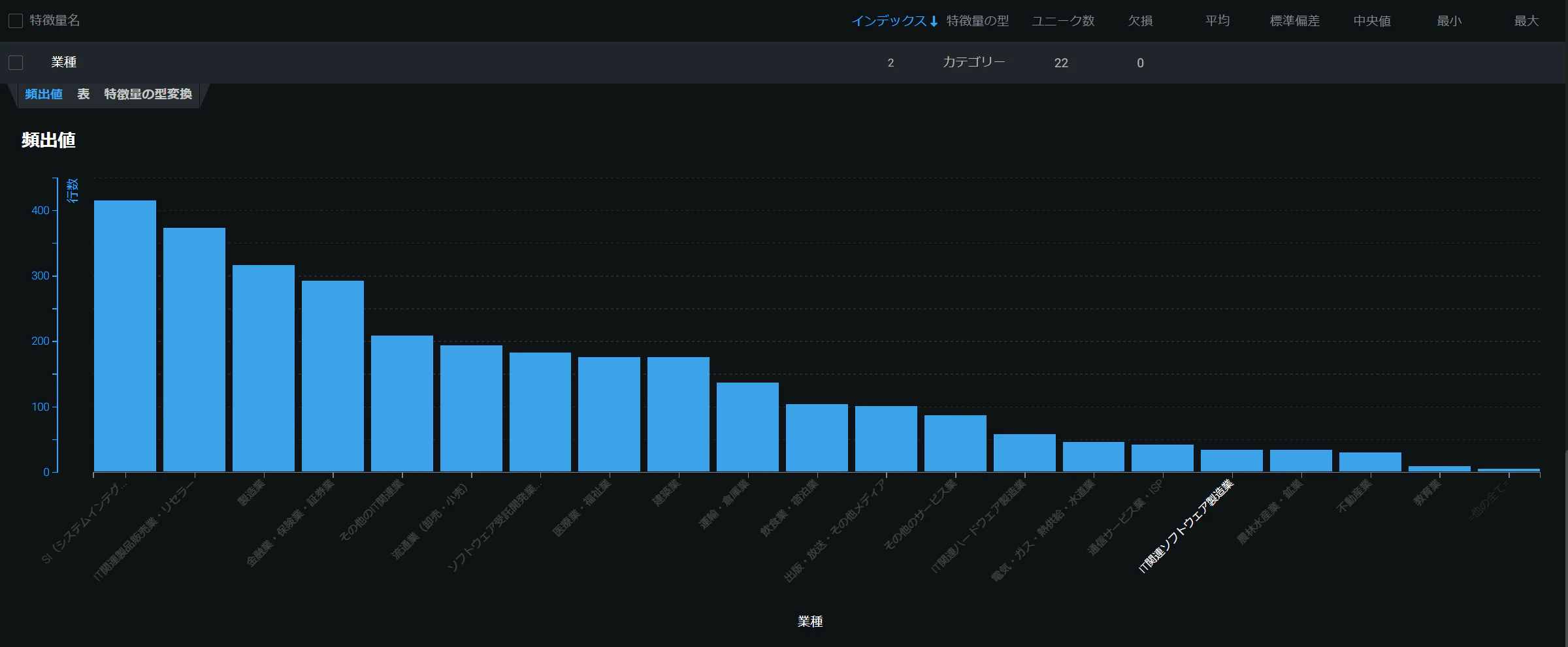Toggle the 特徴量名 select-all checkbox
The image size is (1568, 647).
tap(16, 21)
